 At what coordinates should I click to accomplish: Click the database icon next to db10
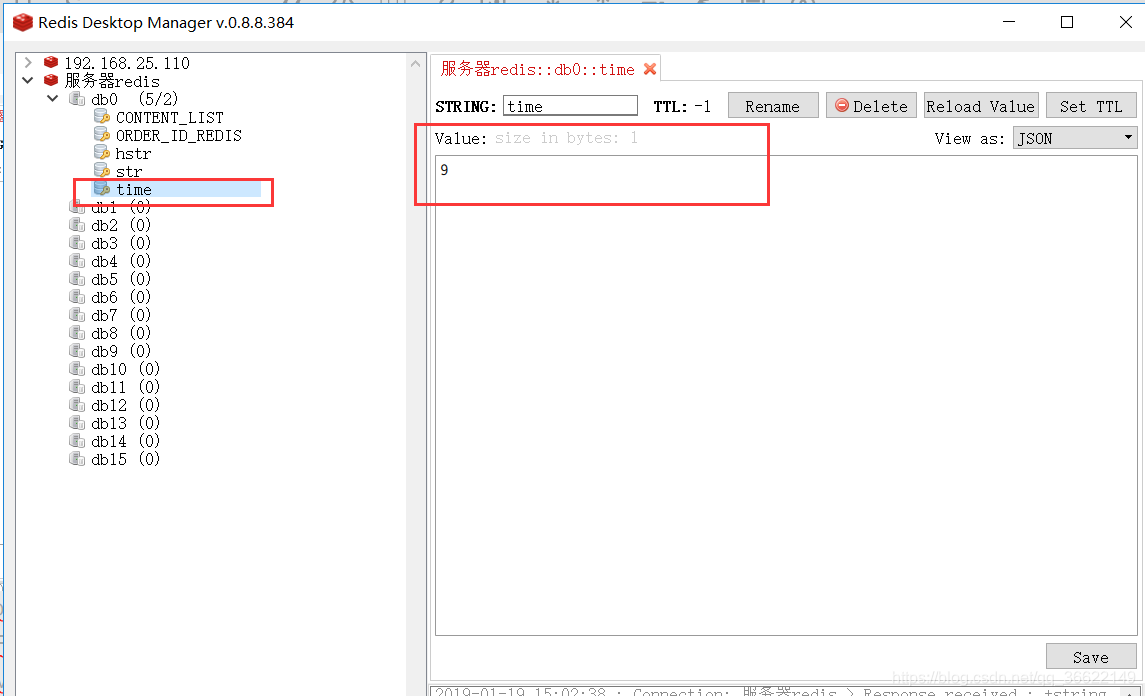[x=77, y=369]
